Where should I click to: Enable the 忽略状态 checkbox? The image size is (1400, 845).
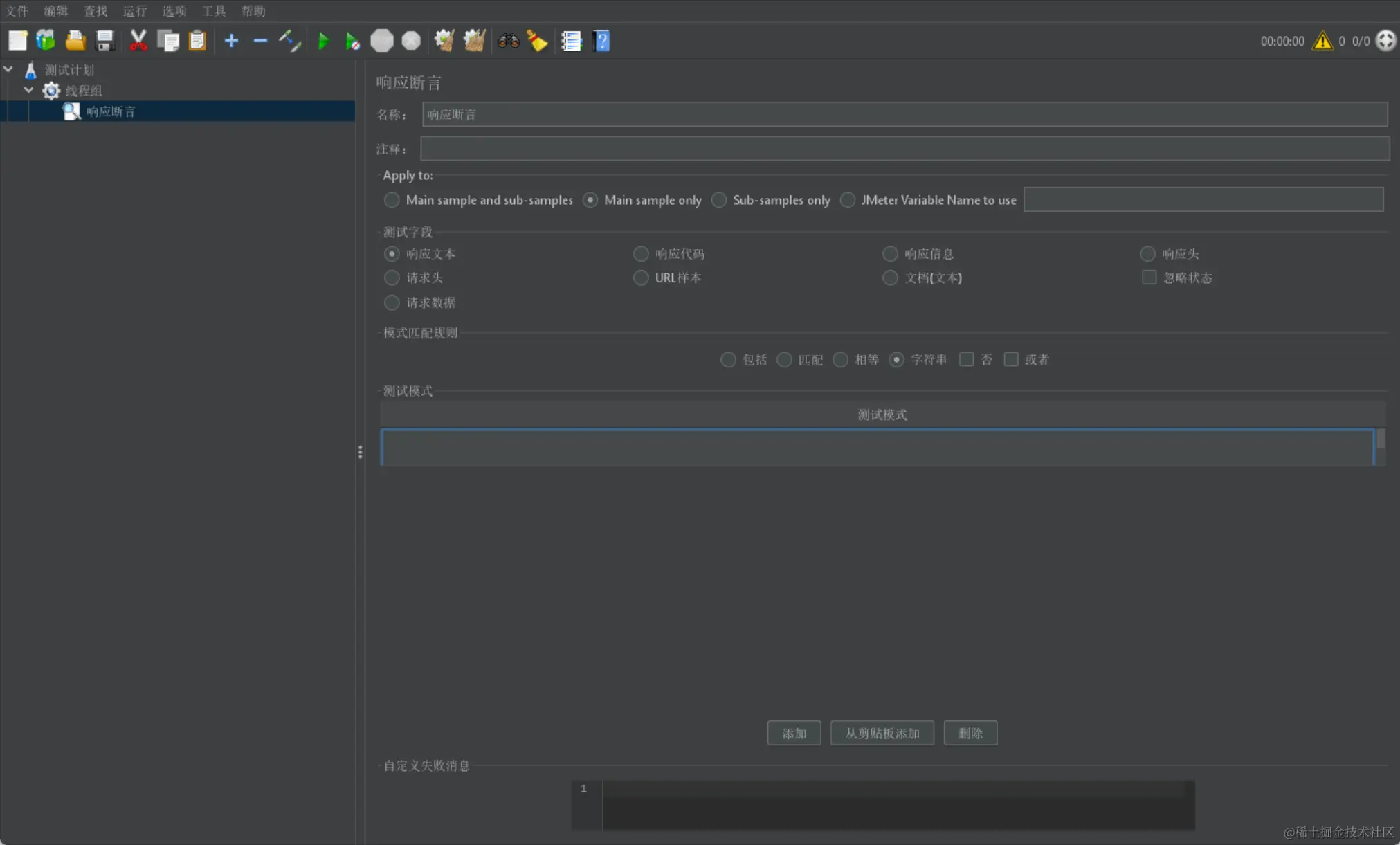1149,278
